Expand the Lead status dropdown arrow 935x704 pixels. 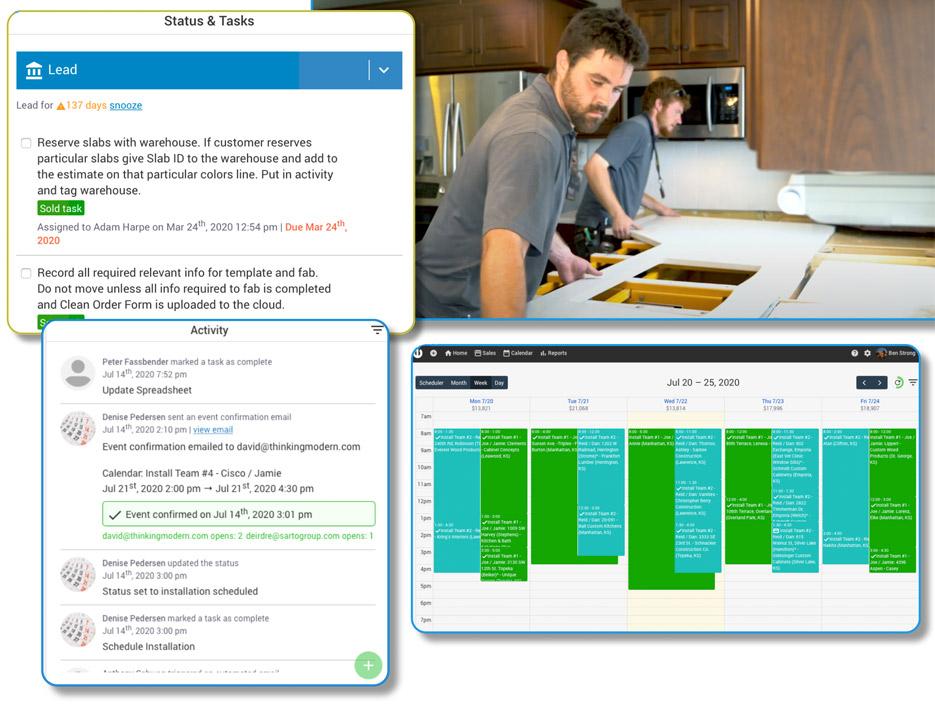pos(384,70)
